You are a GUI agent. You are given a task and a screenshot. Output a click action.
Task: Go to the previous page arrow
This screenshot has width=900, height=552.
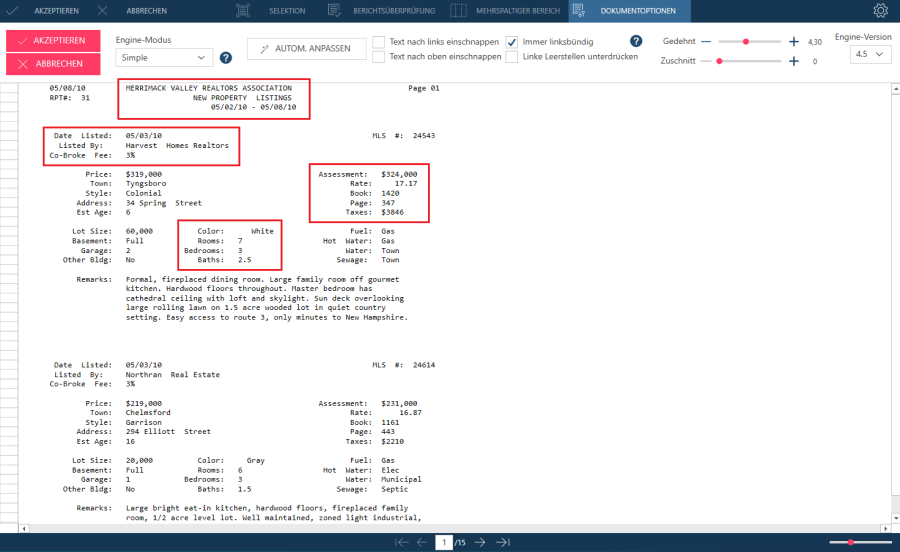pyautogui.click(x=422, y=542)
